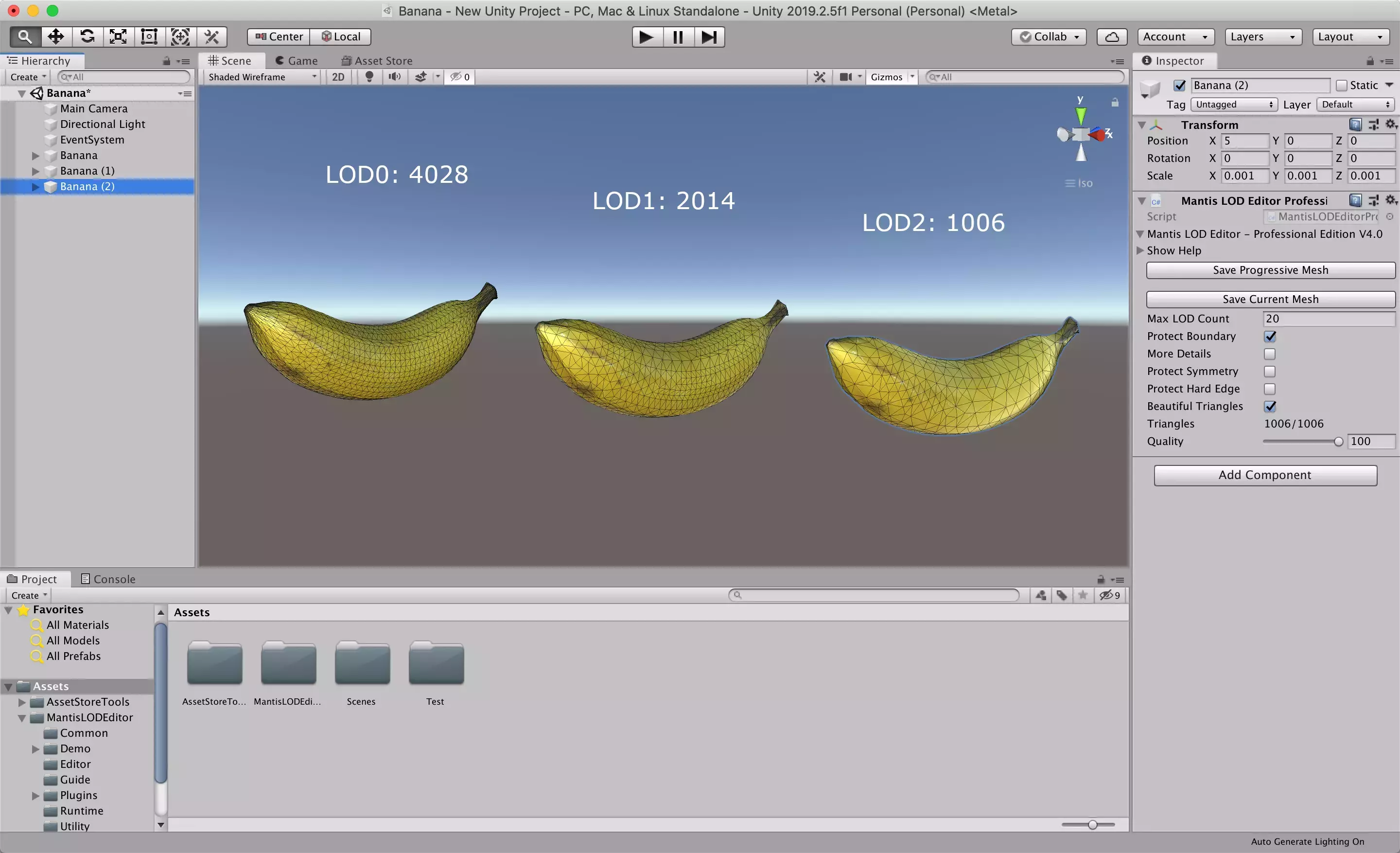Select the Rect Transform tool
The height and width of the screenshot is (853, 1400).
149,36
